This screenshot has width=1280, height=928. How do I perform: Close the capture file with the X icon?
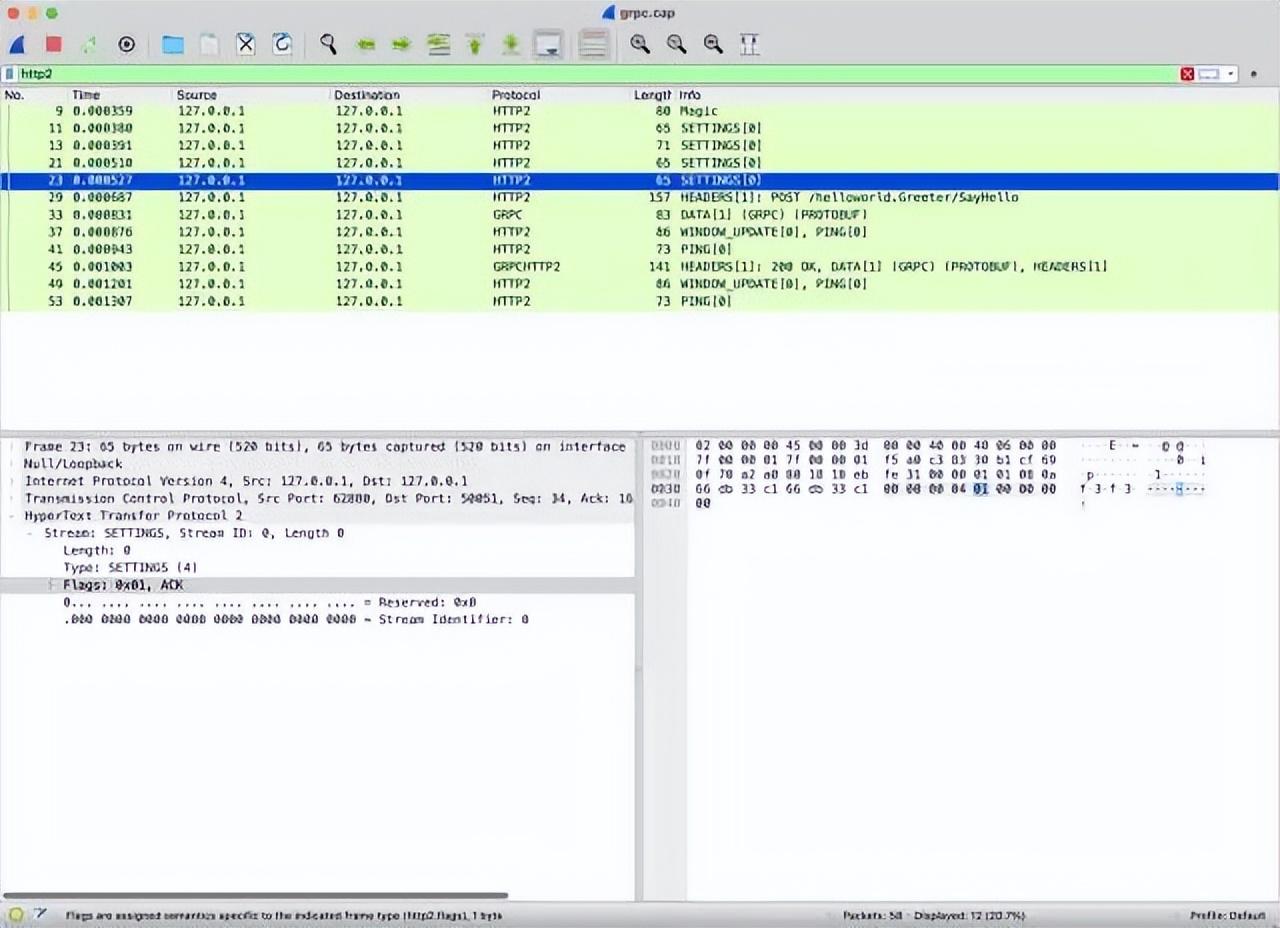point(246,44)
